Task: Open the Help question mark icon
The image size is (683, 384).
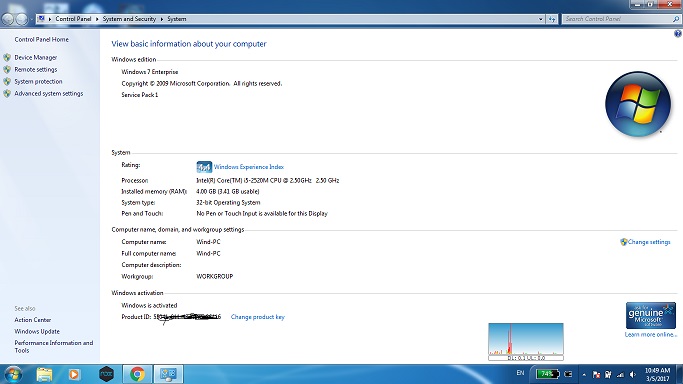Action: coord(678,34)
